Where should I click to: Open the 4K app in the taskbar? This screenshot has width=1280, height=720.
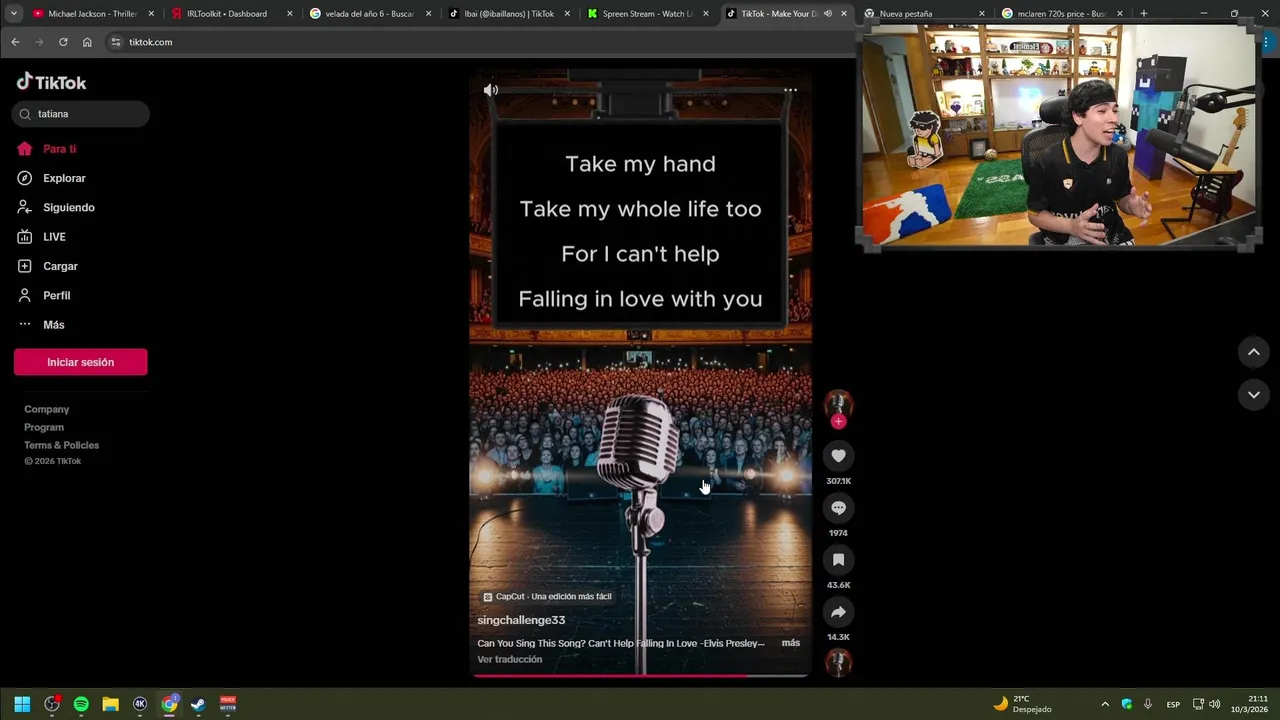pos(140,704)
